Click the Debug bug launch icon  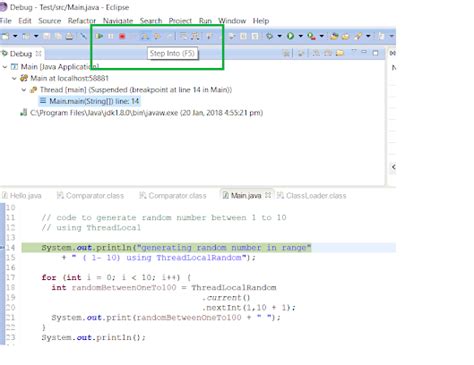coord(269,36)
